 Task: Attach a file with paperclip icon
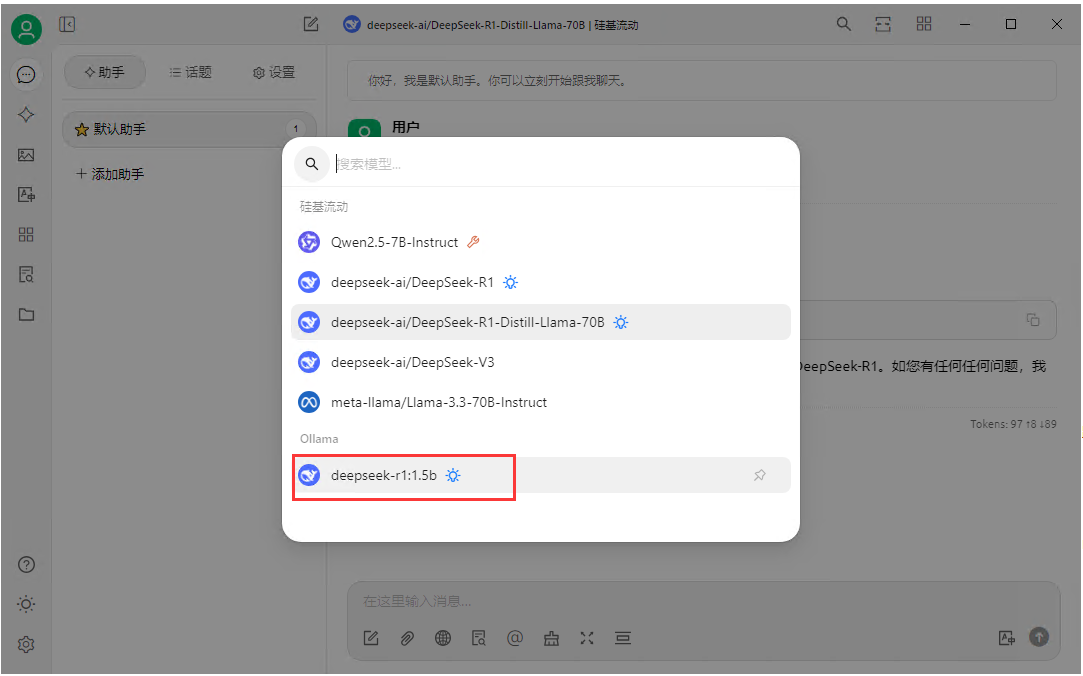pyautogui.click(x=407, y=638)
